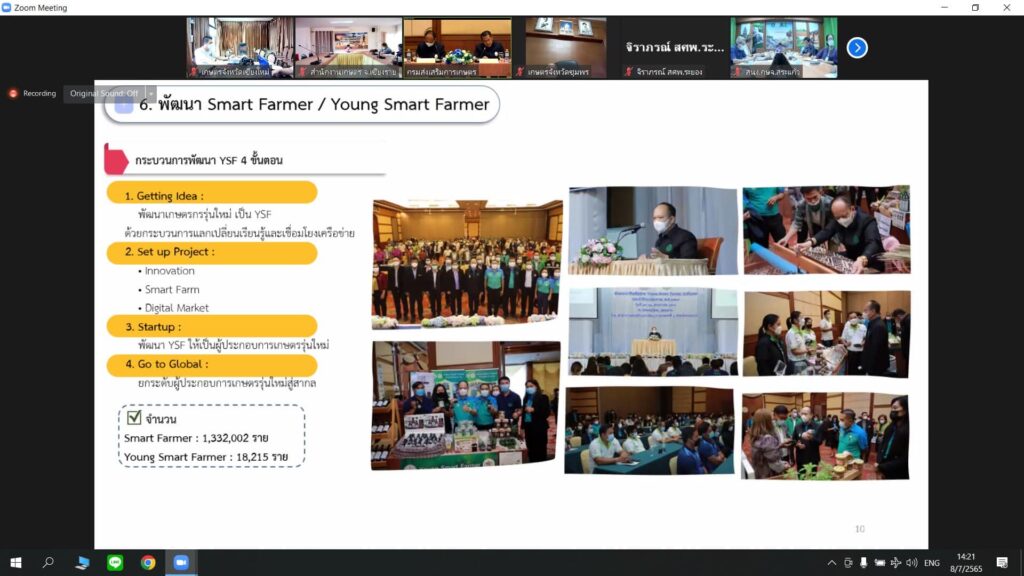Switch to Zoom via its taskbar icon
The width and height of the screenshot is (1024, 576).
pos(181,563)
